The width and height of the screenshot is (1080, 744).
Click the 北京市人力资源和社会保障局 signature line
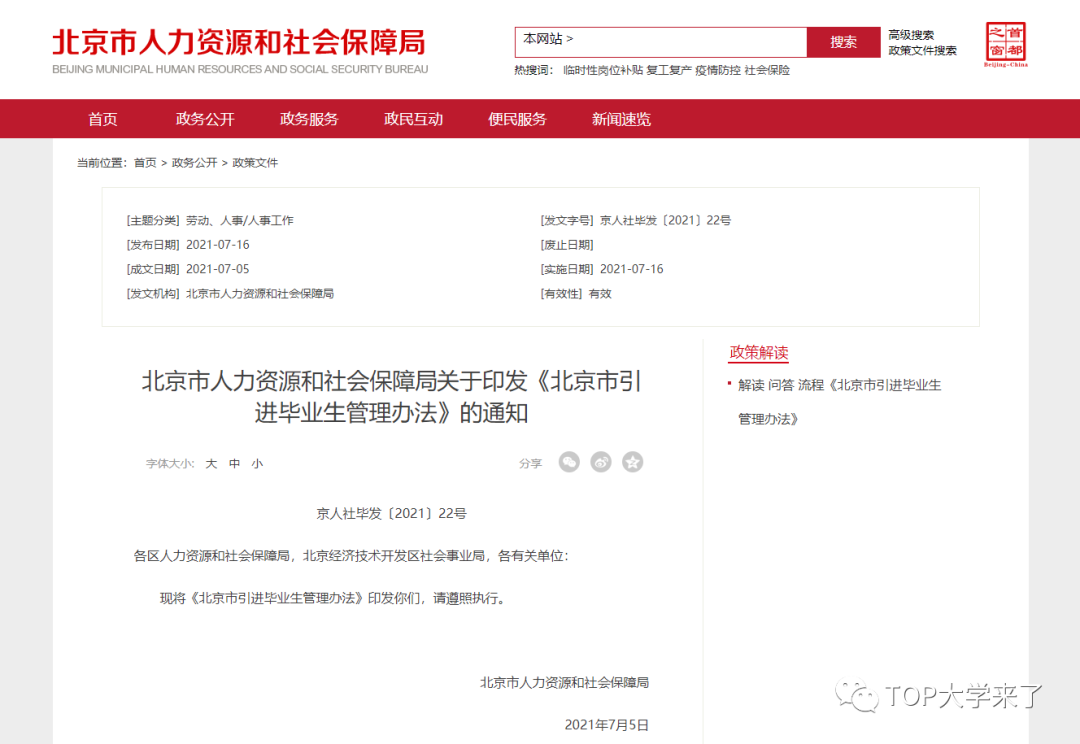(564, 683)
